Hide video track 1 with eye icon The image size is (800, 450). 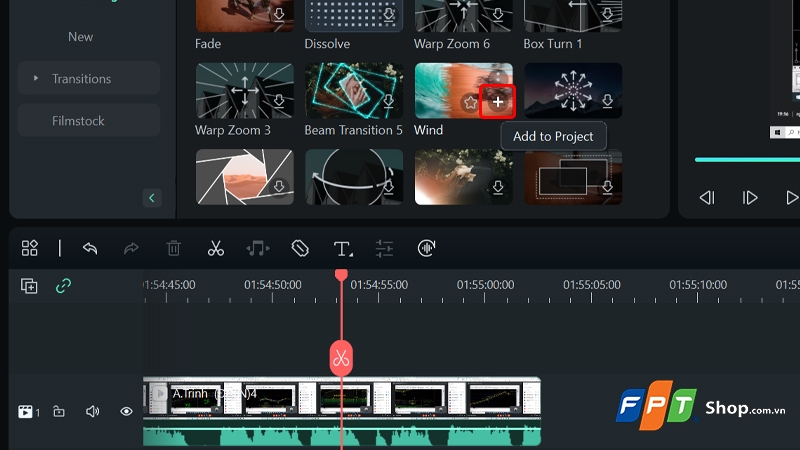tap(127, 411)
